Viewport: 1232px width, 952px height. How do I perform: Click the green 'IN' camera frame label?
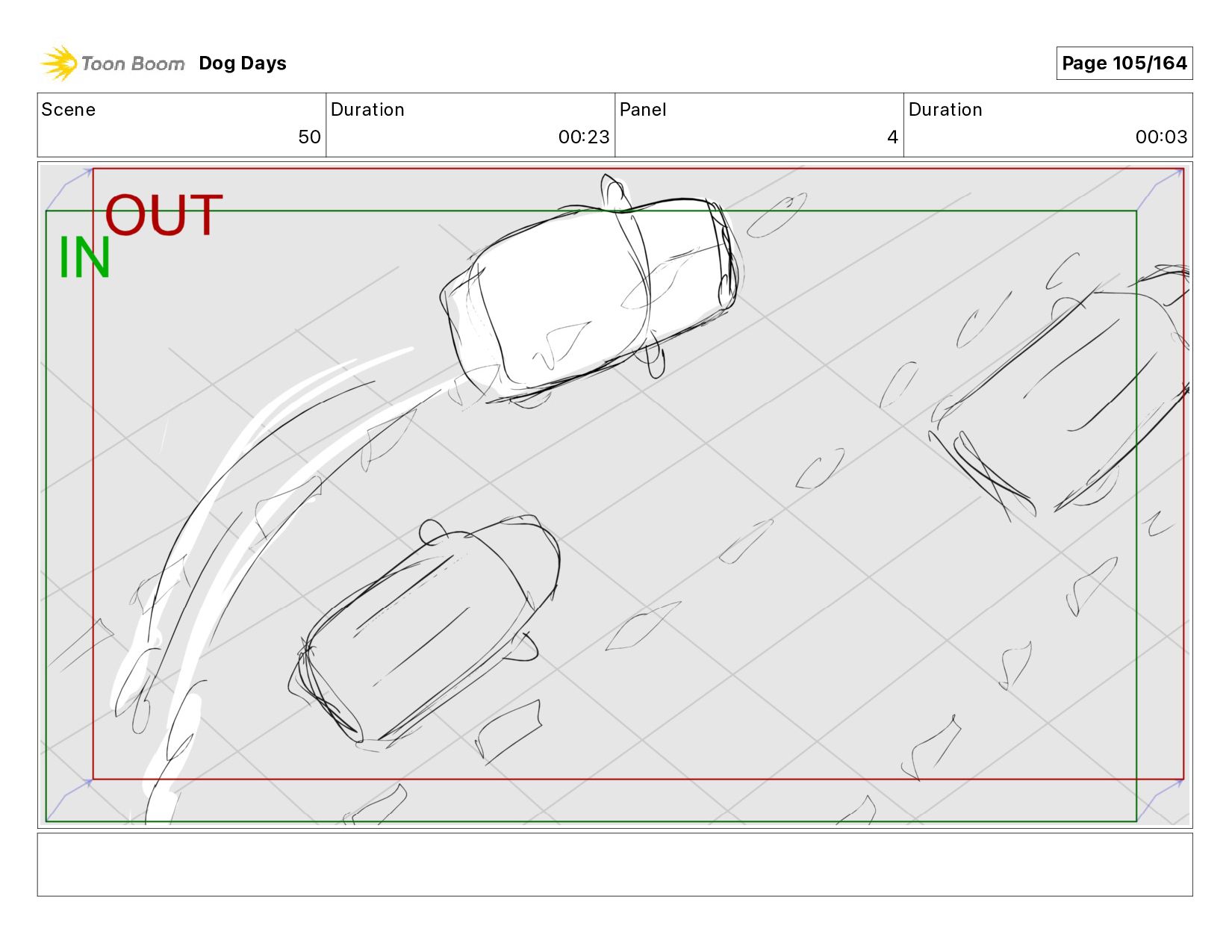click(84, 258)
